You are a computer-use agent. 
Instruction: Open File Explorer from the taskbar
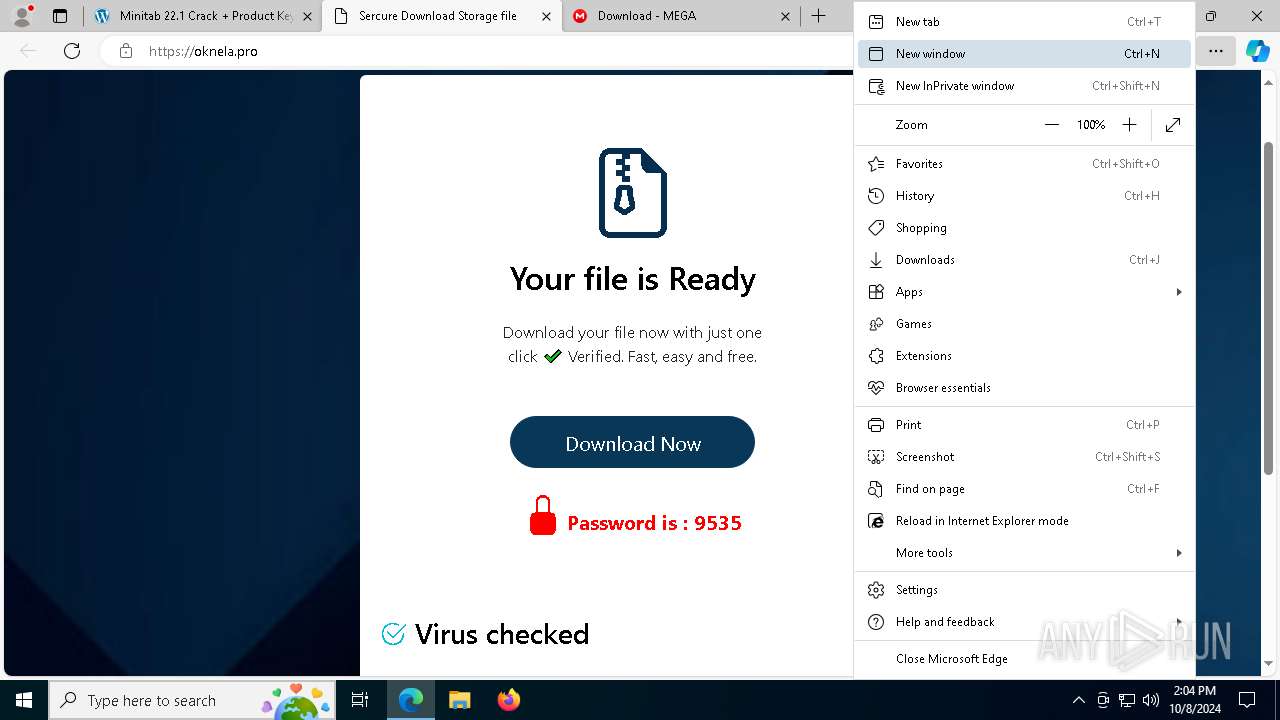(x=459, y=700)
